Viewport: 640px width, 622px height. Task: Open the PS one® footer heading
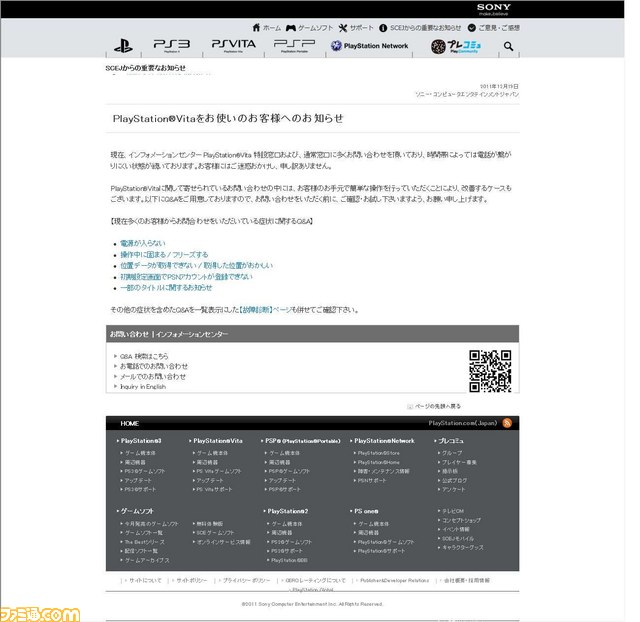[366, 511]
